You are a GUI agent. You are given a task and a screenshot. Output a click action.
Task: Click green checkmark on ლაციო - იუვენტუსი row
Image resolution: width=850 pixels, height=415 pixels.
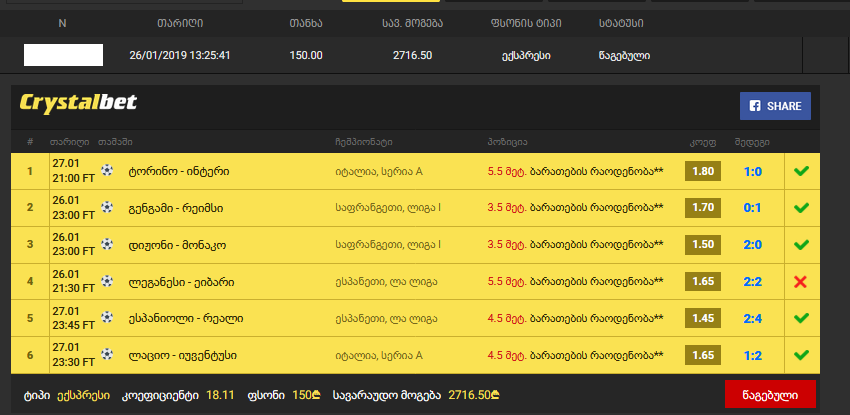point(801,355)
